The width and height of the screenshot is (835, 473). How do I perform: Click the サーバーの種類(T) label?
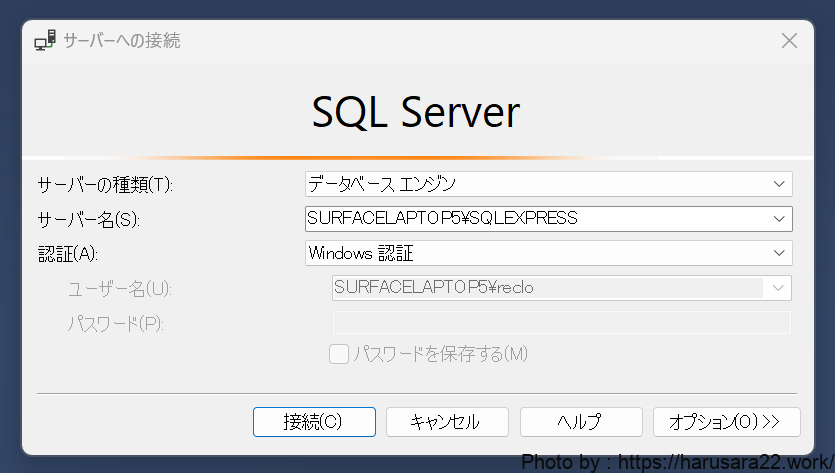pos(105,185)
